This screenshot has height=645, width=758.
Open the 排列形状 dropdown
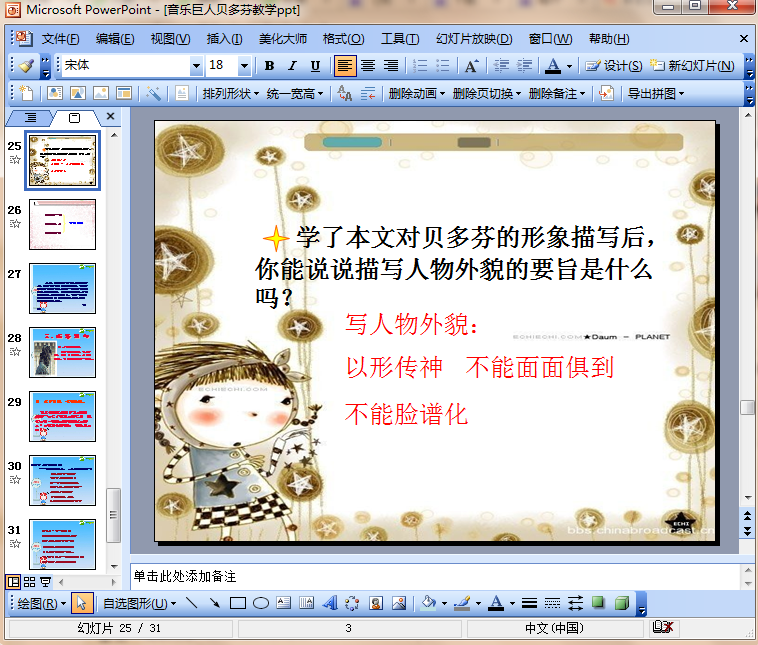click(x=231, y=93)
